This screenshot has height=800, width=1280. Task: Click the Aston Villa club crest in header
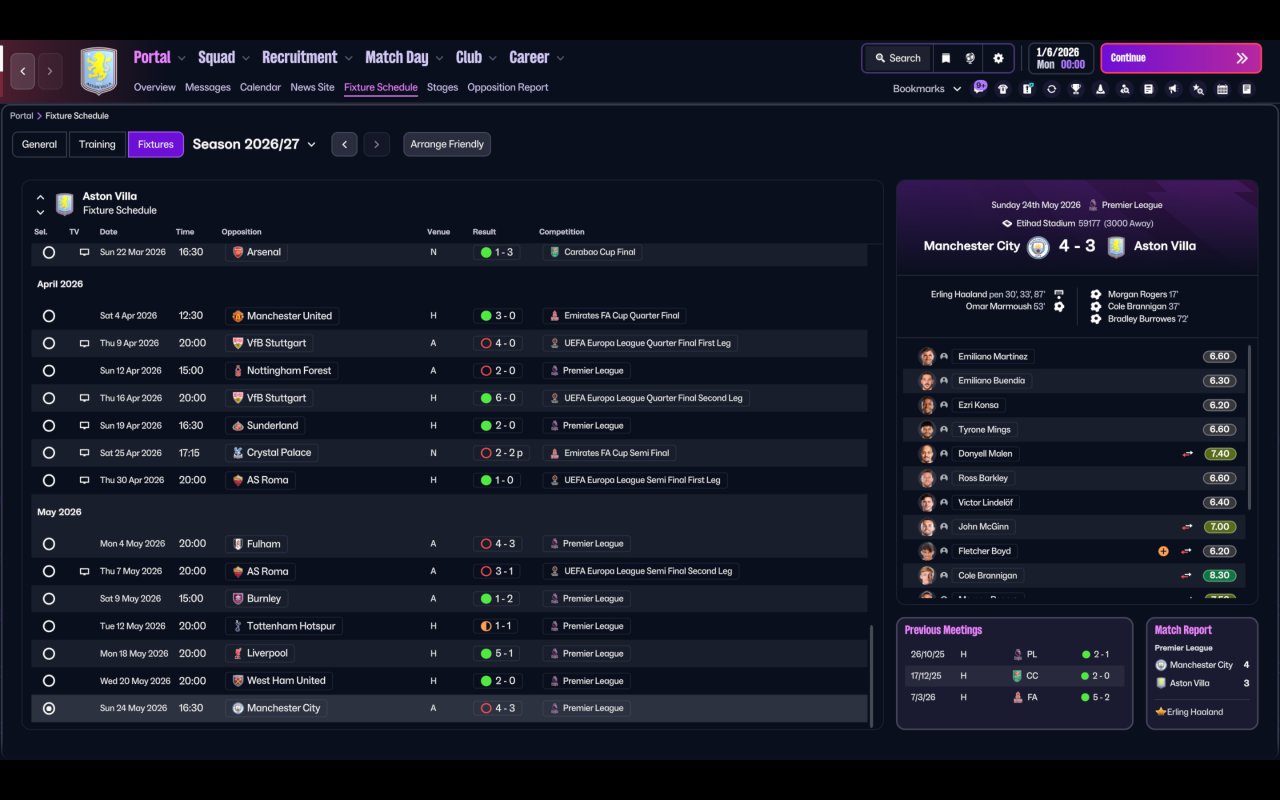[98, 71]
